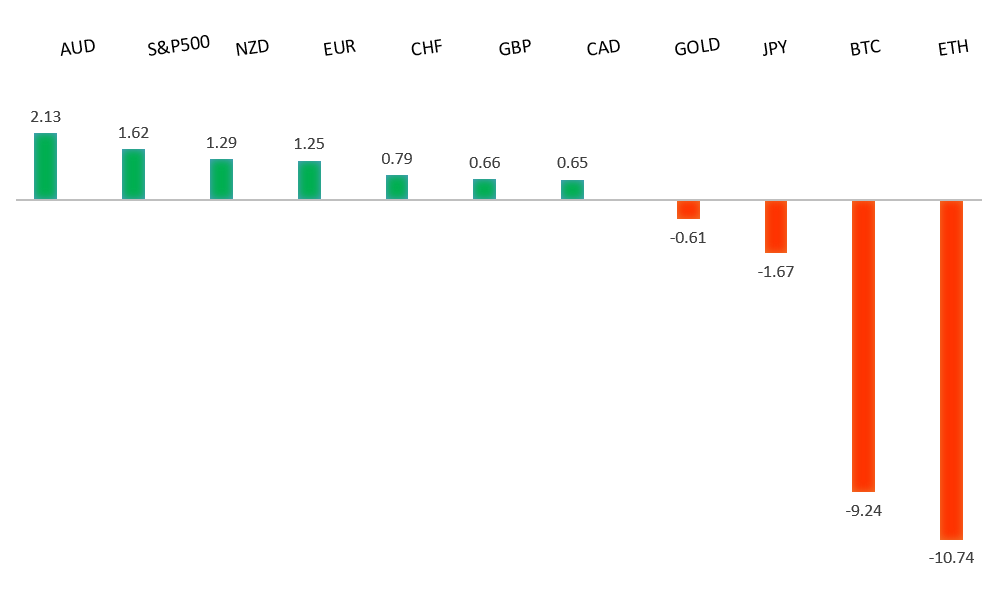Select the longest red ETH bar
The width and height of the screenshot is (1001, 602).
pos(951,370)
